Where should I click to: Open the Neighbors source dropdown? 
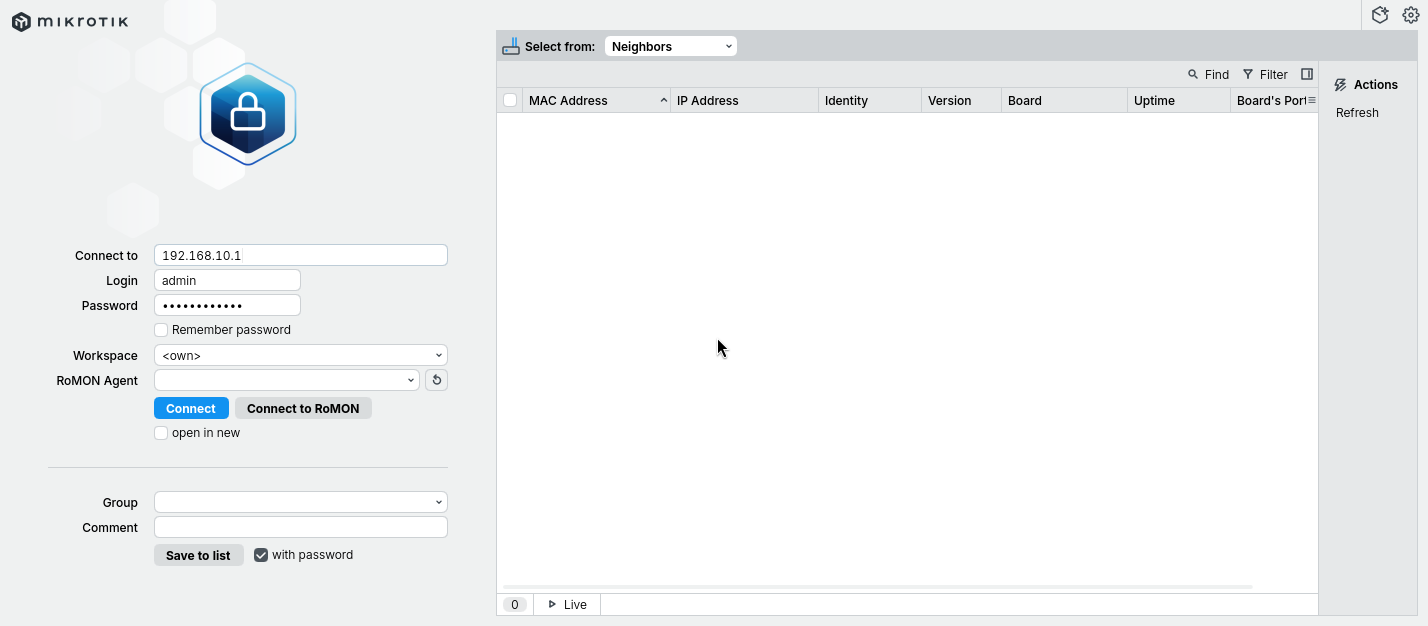(x=670, y=46)
